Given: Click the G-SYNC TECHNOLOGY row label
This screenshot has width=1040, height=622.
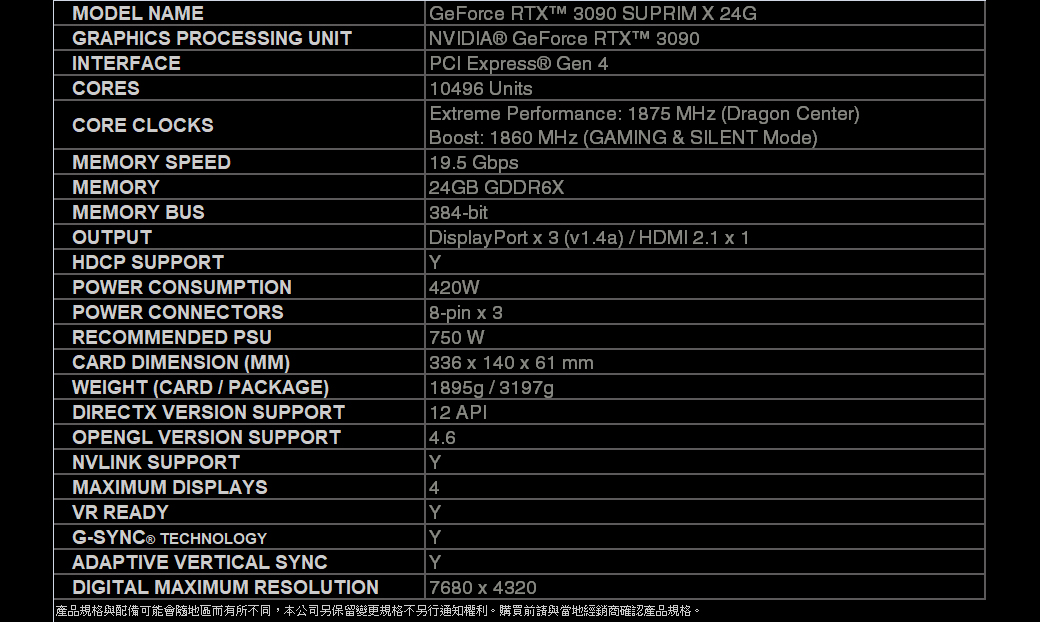Looking at the screenshot, I should pos(169,538).
